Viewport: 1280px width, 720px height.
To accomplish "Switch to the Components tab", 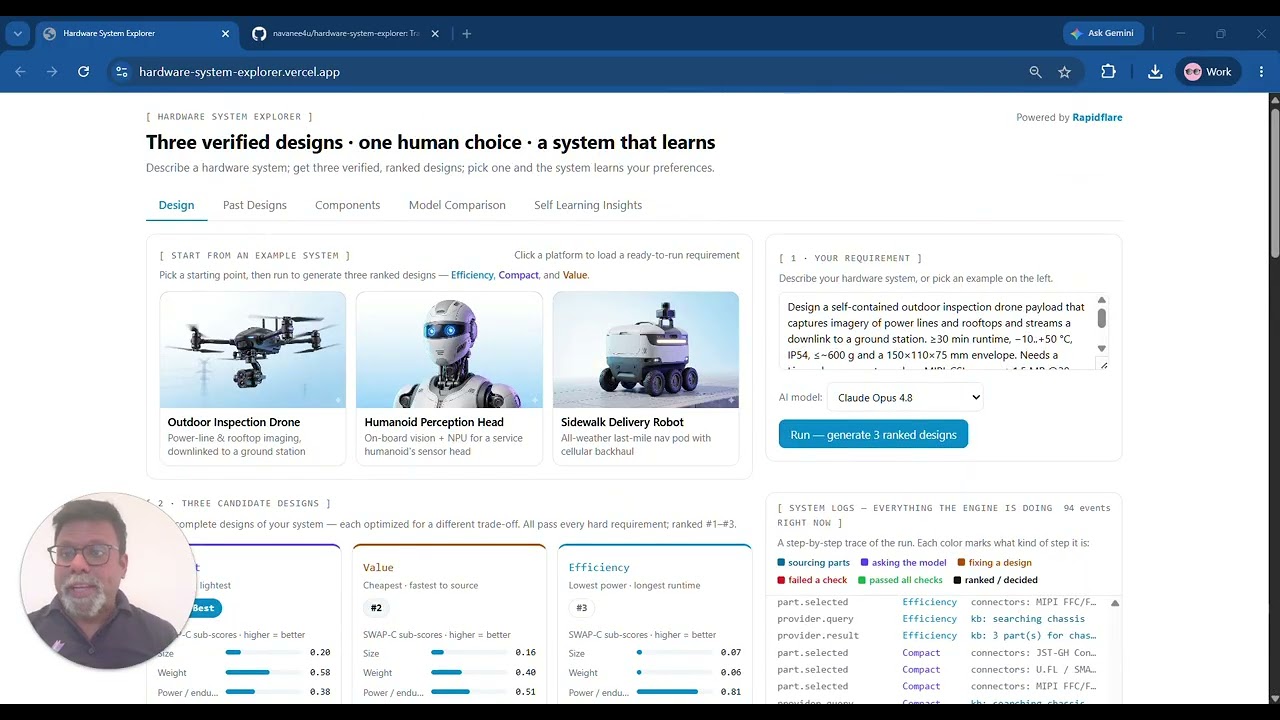I will (347, 205).
